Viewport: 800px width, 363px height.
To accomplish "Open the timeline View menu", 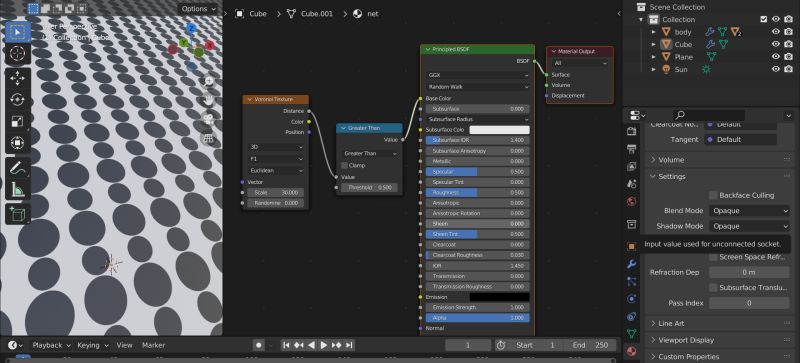I will [x=124, y=345].
